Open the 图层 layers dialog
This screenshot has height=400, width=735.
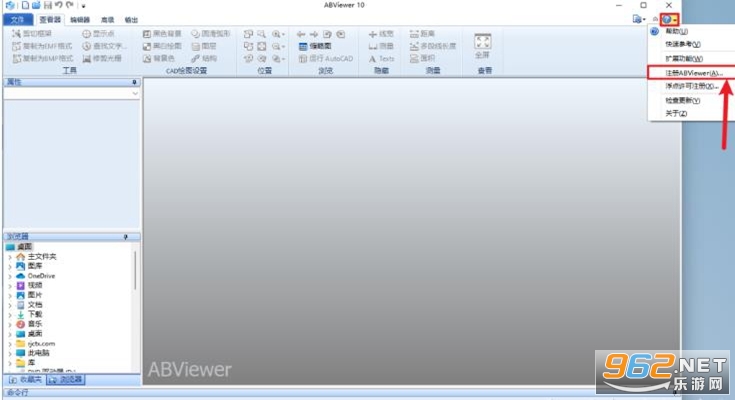click(204, 46)
